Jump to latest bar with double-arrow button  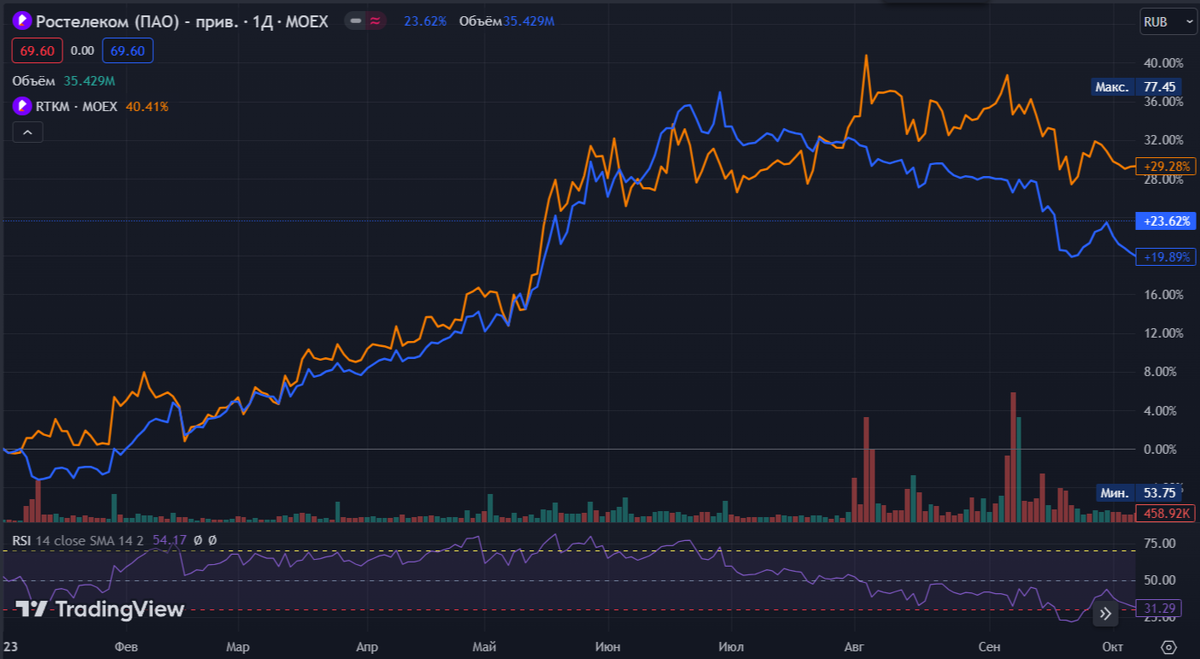point(1105,614)
